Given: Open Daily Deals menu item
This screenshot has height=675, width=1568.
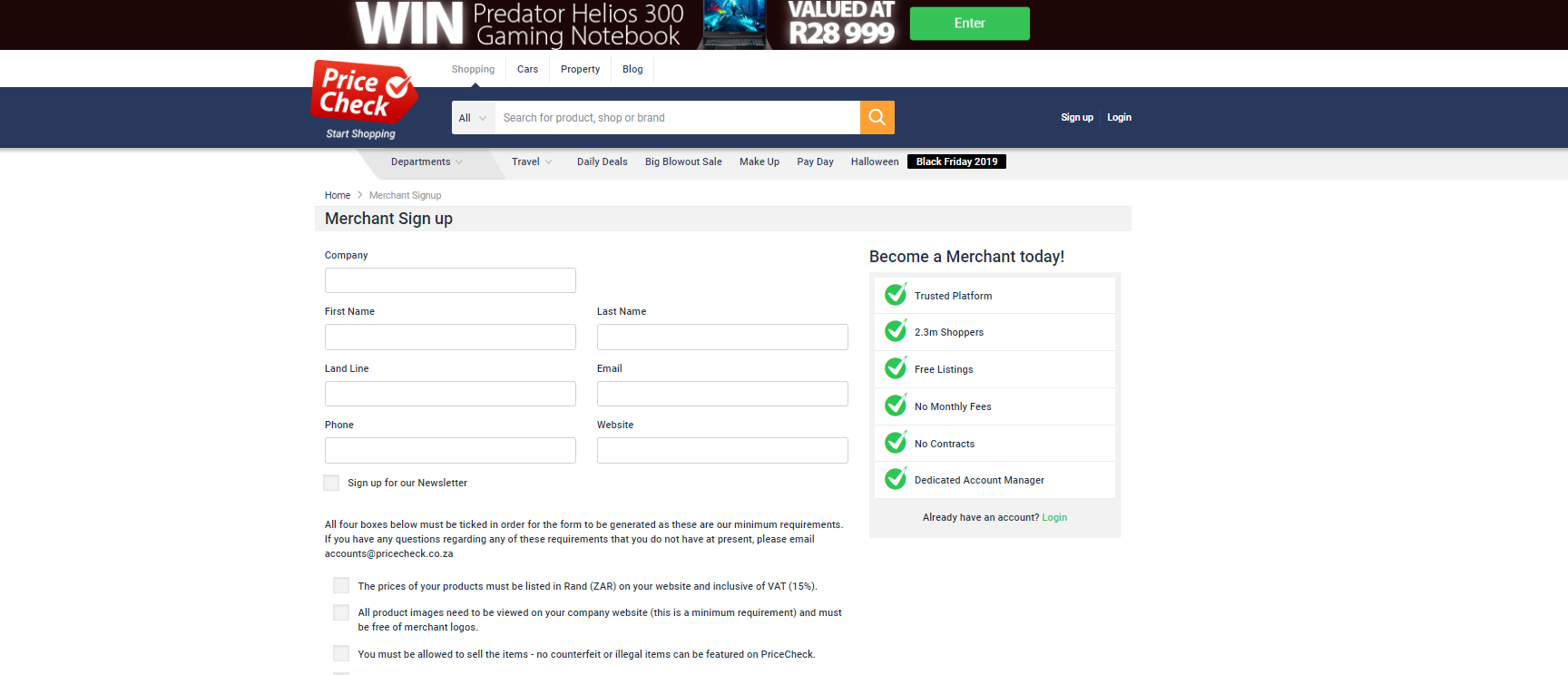Looking at the screenshot, I should point(603,161).
